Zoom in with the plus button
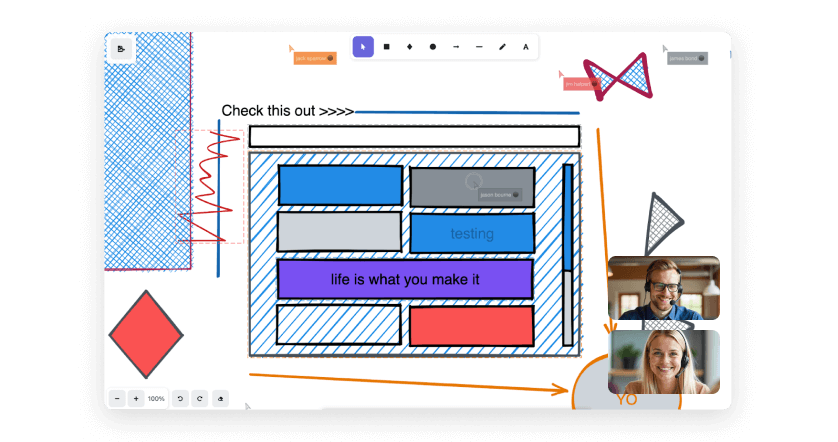838x442 pixels. 136,398
